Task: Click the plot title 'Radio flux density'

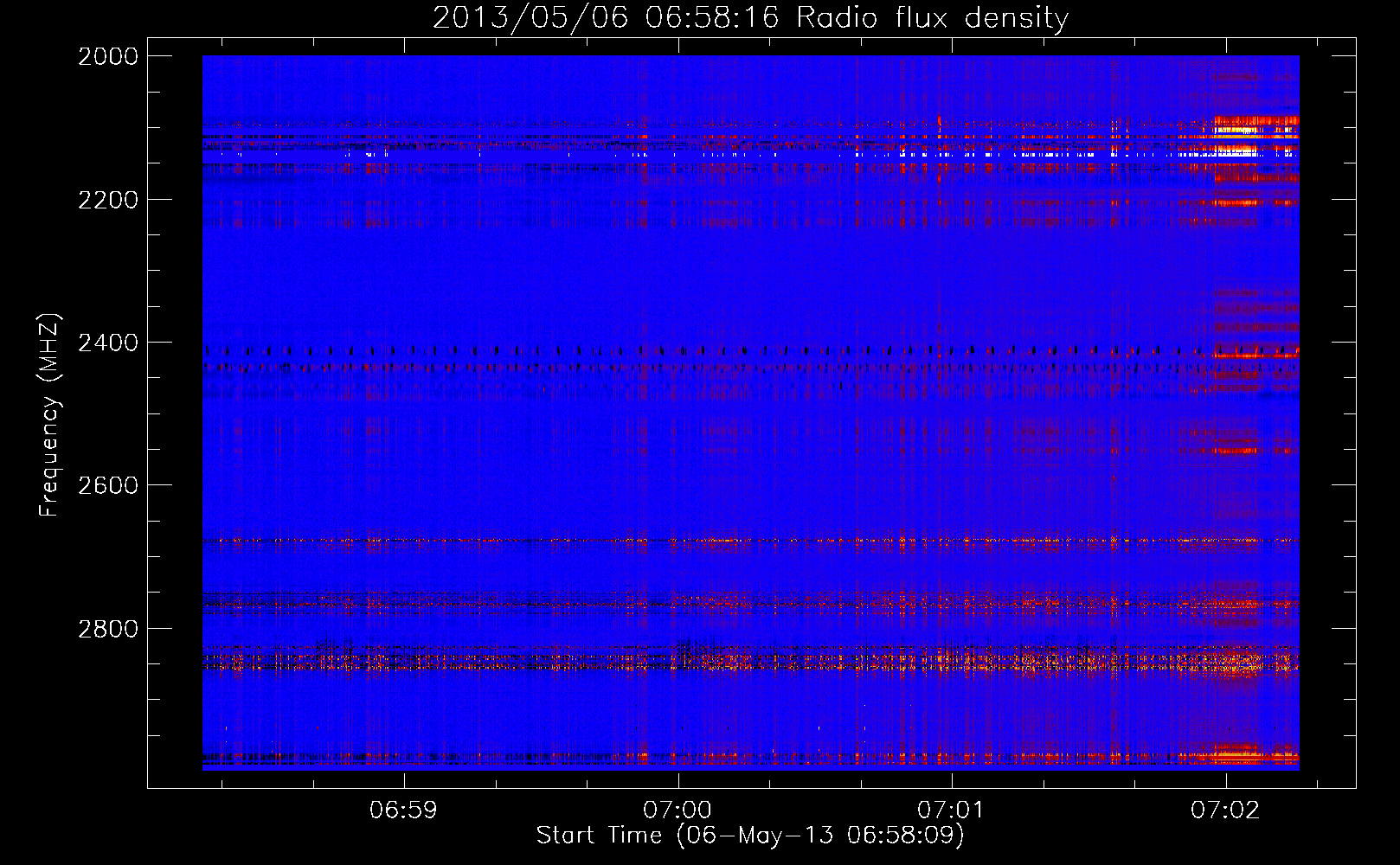Action: pyautogui.click(x=932, y=18)
